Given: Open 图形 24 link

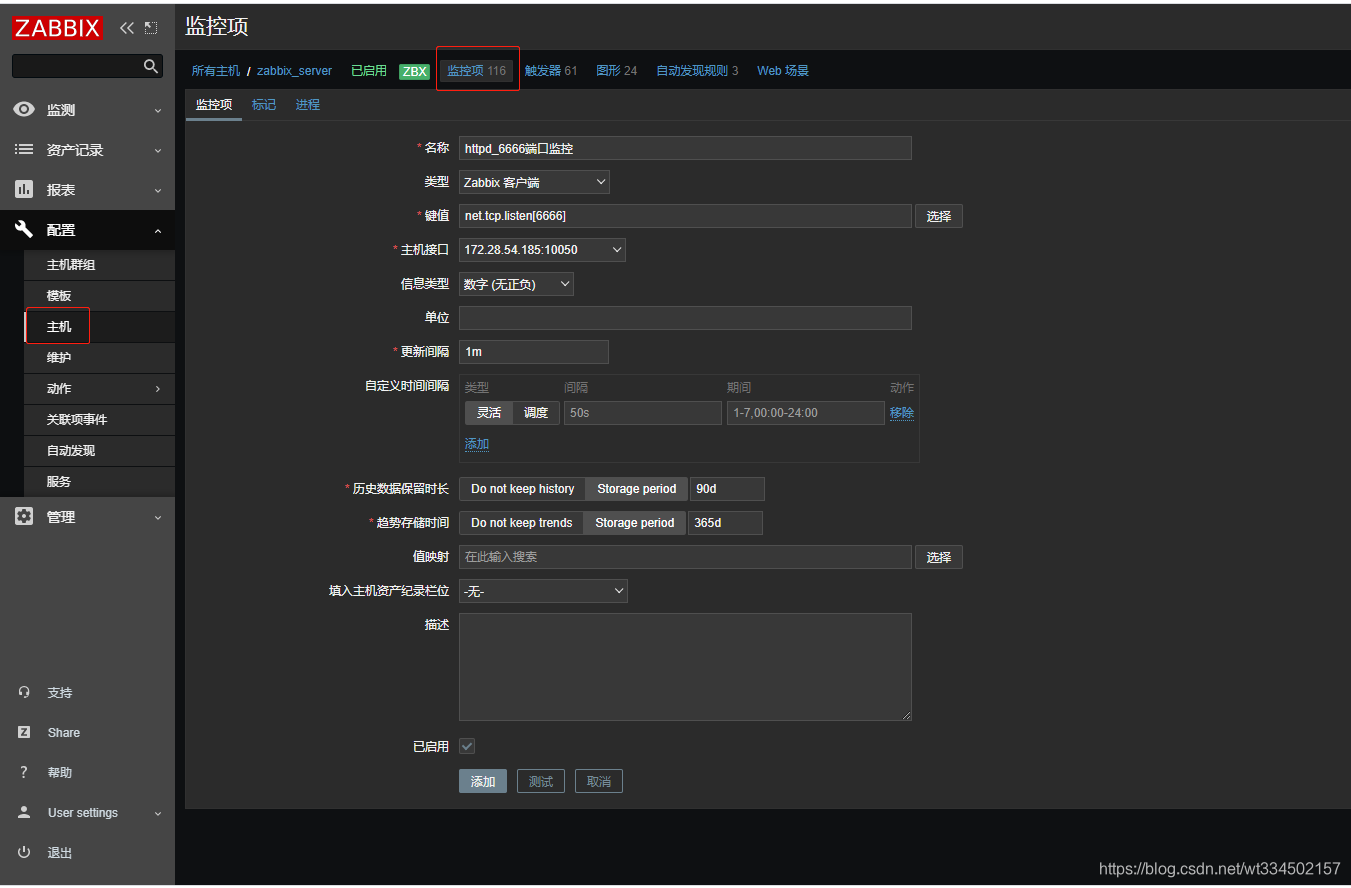Looking at the screenshot, I should [617, 71].
